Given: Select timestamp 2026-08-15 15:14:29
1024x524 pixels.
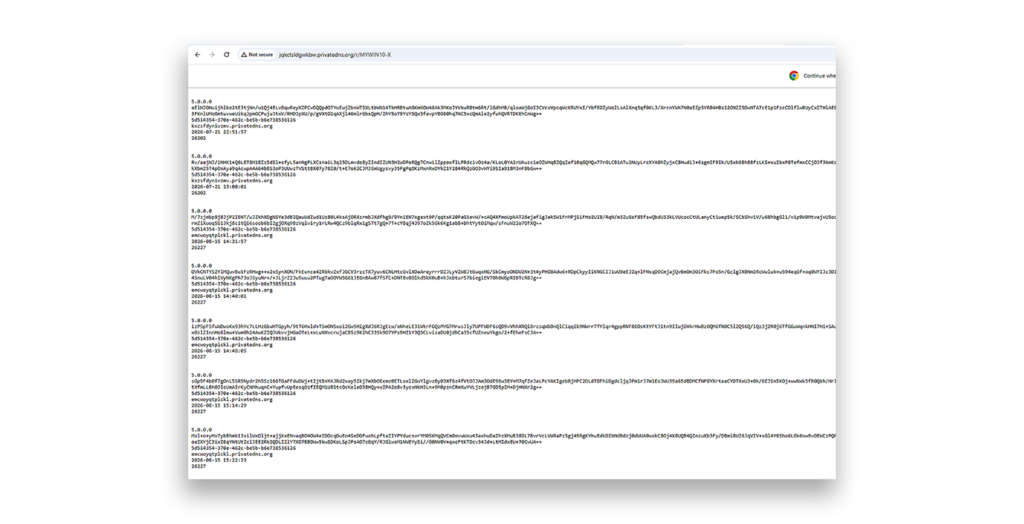Looking at the screenshot, I should coord(219,406).
